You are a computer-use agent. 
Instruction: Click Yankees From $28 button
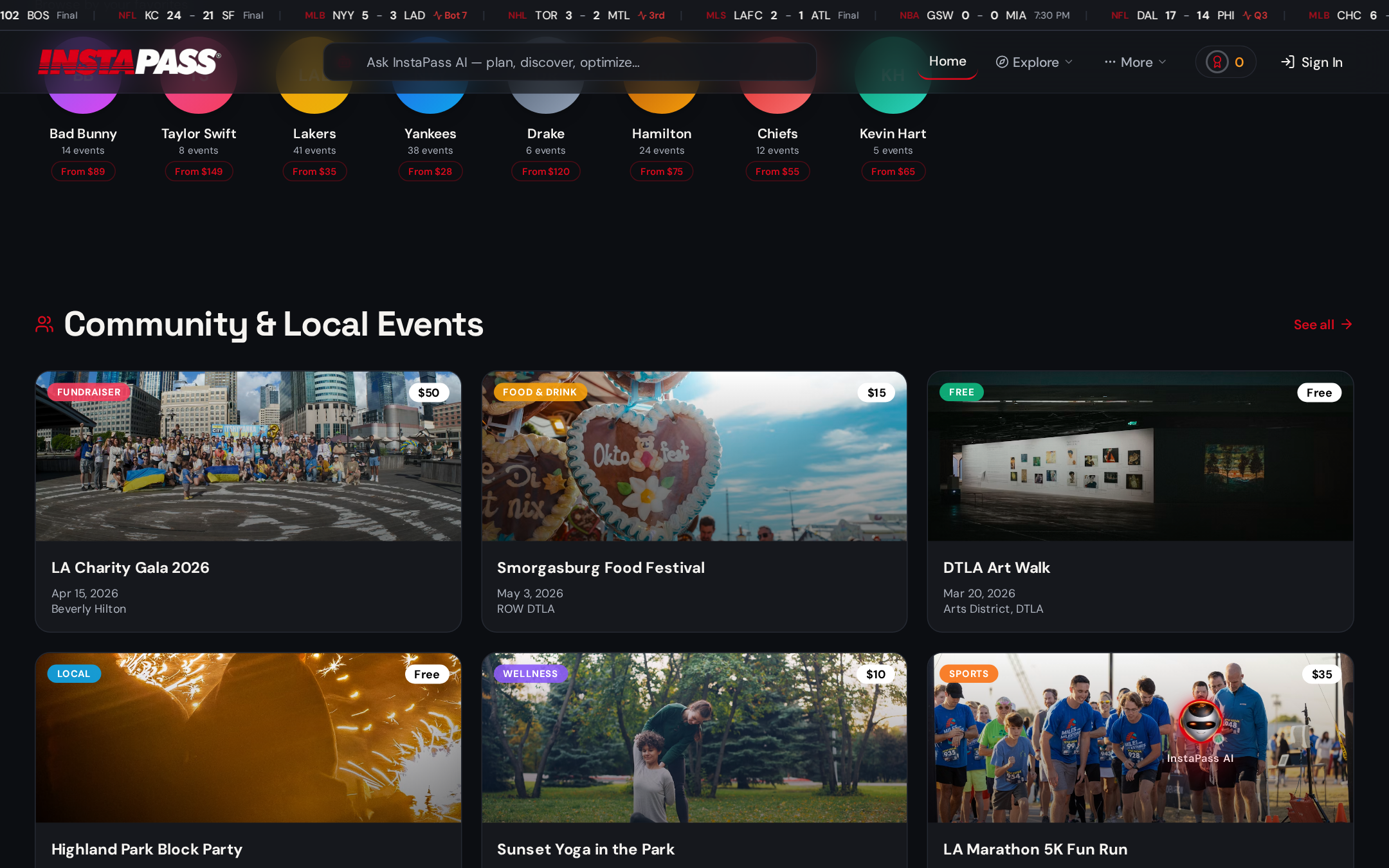pyautogui.click(x=430, y=171)
